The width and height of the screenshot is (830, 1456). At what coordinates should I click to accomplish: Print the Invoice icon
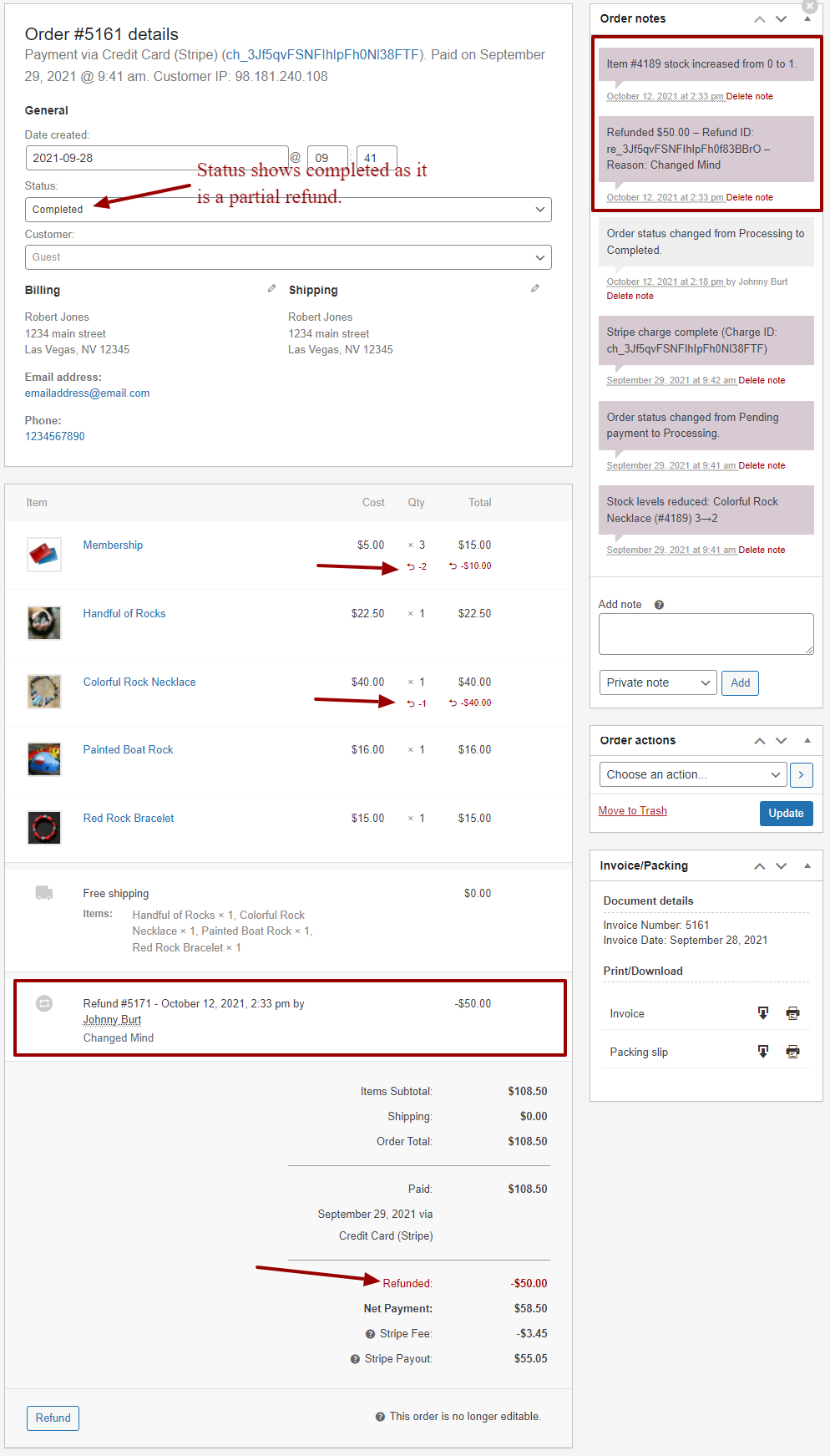point(792,1013)
